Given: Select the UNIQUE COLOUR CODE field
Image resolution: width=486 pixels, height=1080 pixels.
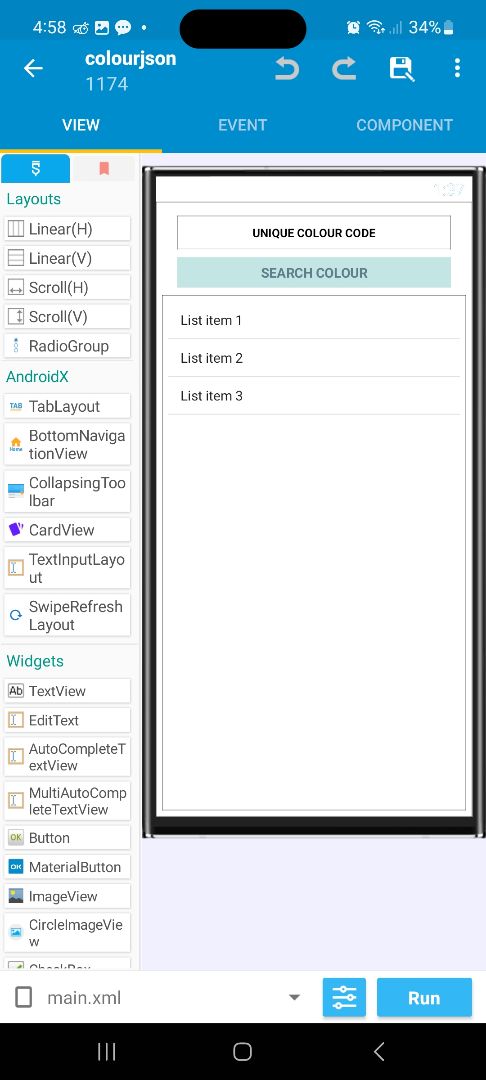Looking at the screenshot, I should (314, 233).
